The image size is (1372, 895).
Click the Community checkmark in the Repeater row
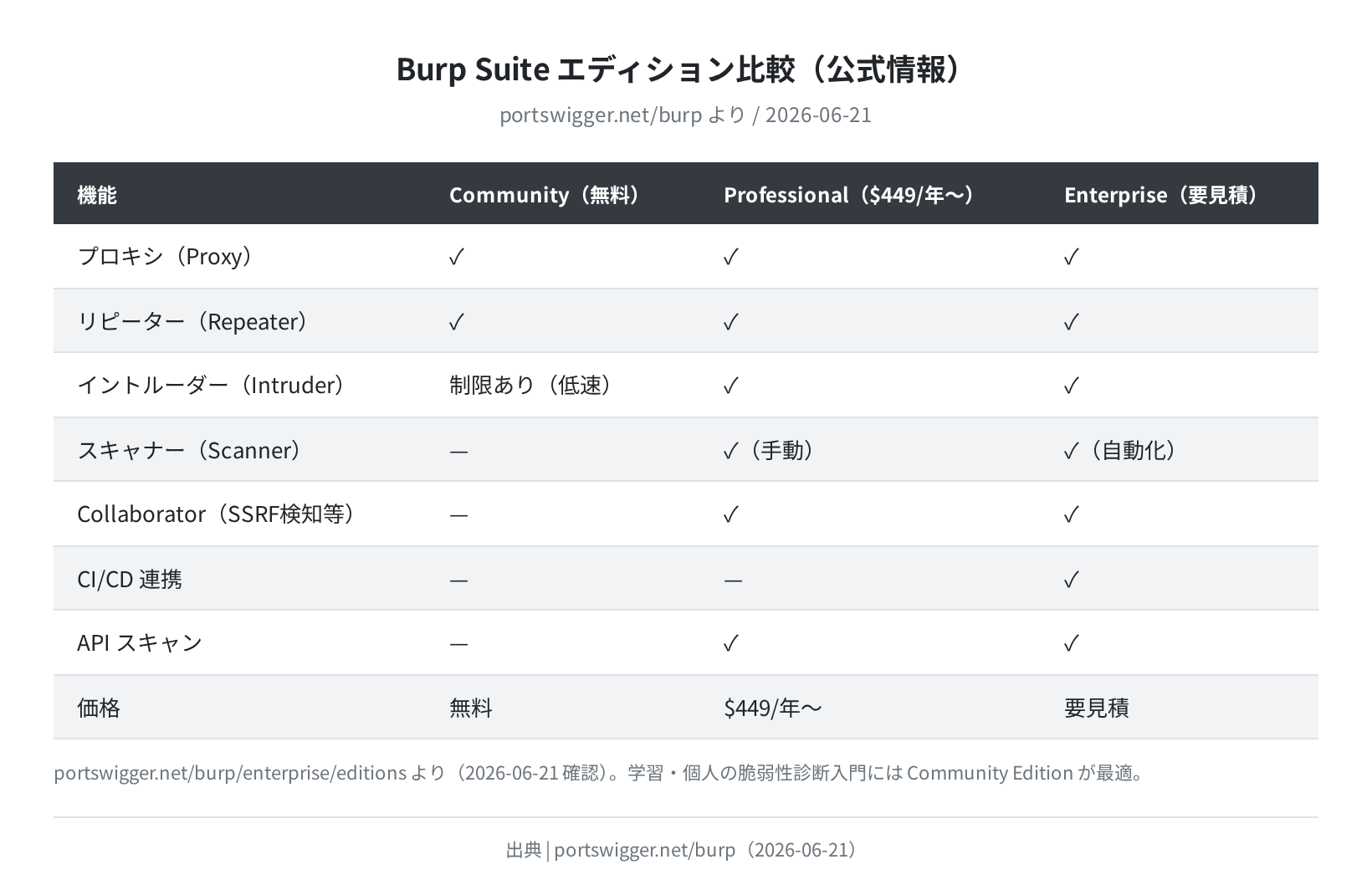456,322
